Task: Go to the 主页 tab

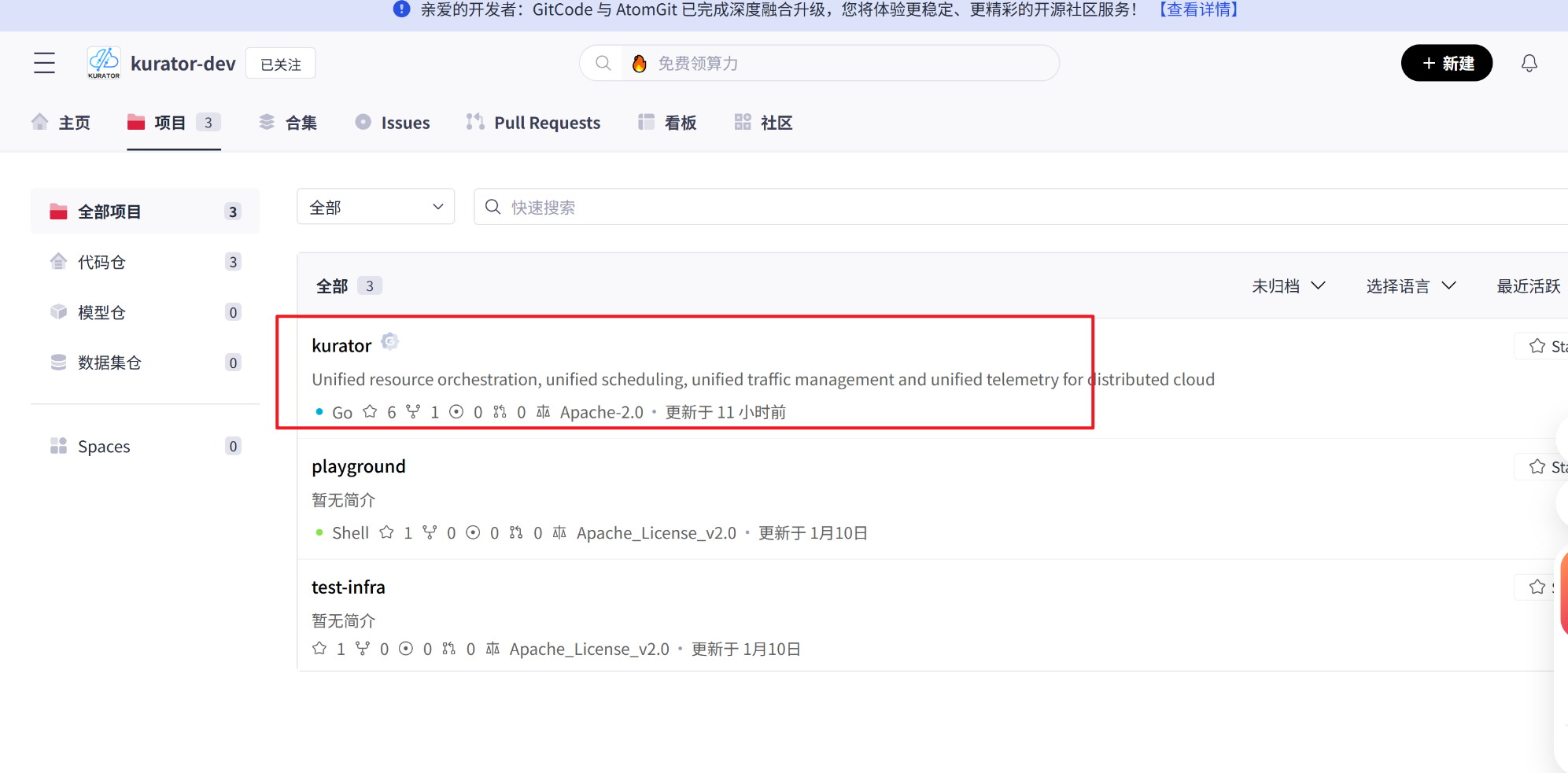Action: click(x=61, y=123)
